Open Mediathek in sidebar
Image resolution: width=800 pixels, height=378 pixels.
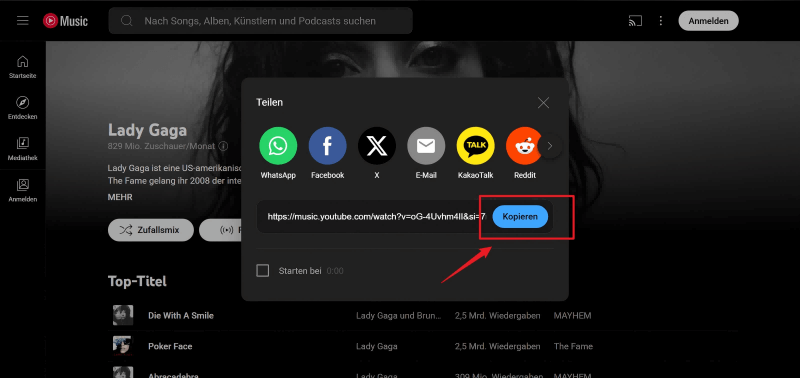click(x=22, y=148)
